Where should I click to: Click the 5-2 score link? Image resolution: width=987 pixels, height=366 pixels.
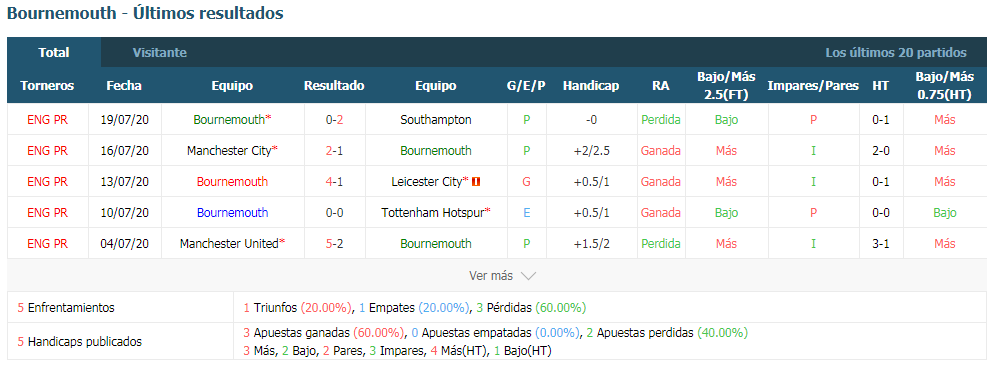point(334,244)
